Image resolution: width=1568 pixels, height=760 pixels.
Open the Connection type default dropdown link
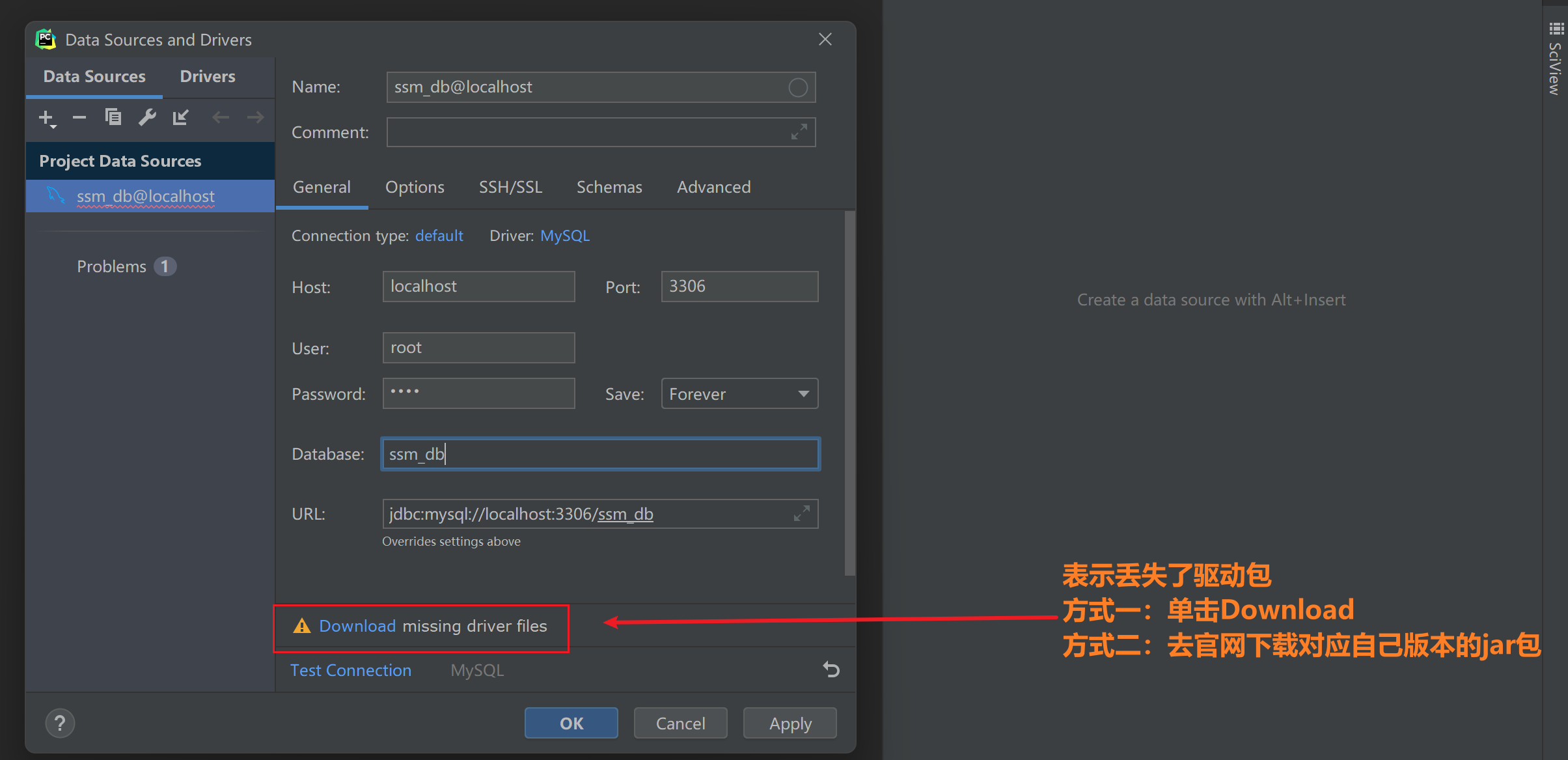pyautogui.click(x=439, y=236)
